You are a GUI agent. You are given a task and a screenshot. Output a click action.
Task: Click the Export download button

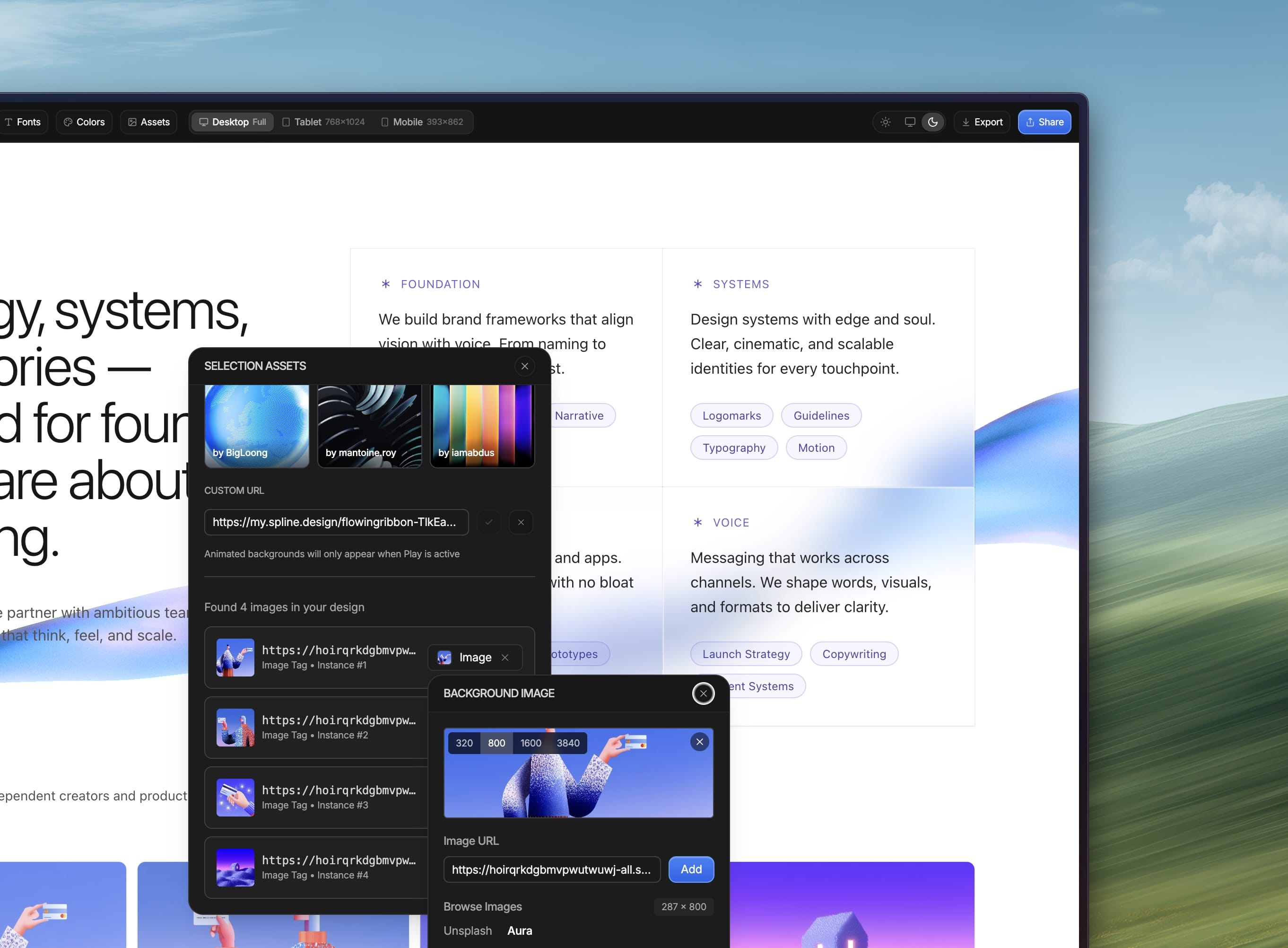coord(982,122)
